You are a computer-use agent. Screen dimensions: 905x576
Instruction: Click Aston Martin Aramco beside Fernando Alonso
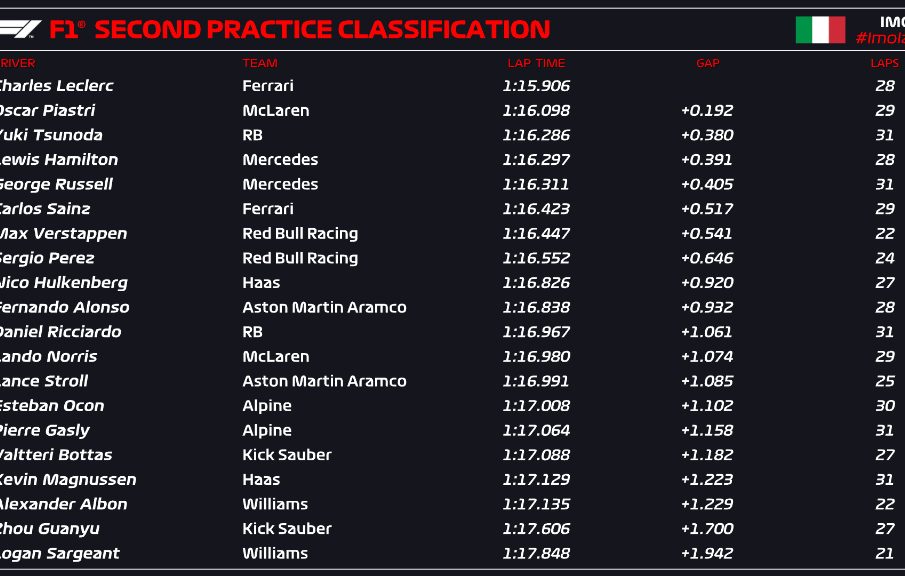pos(324,307)
